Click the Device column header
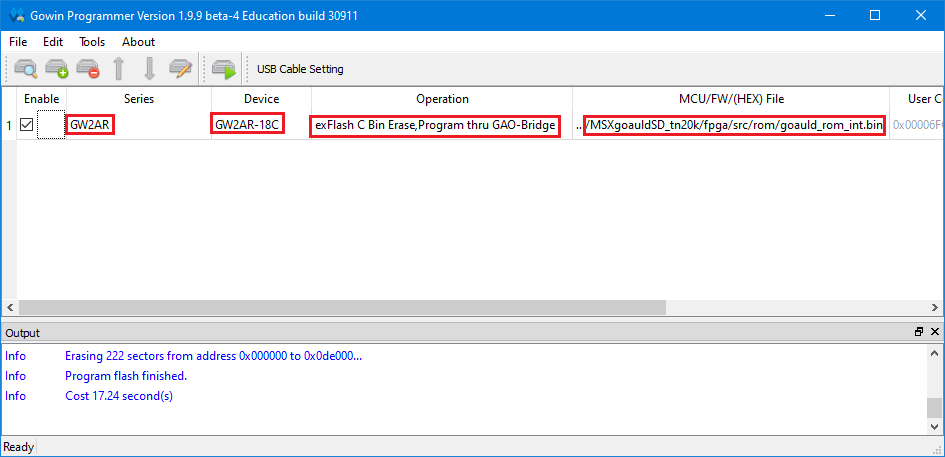This screenshot has width=945, height=457. pyautogui.click(x=262, y=99)
